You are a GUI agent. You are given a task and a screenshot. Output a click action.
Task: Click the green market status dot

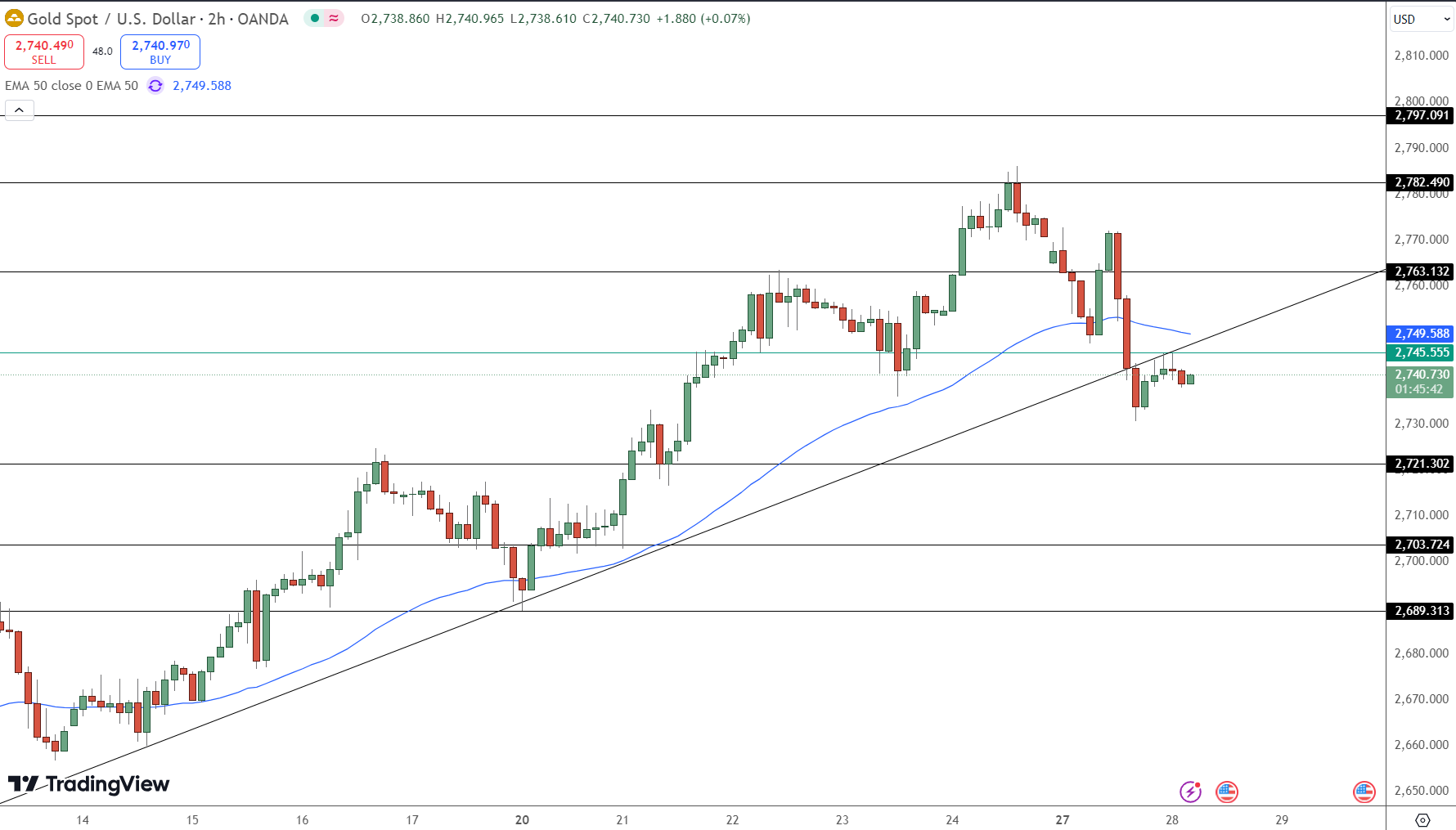[315, 18]
